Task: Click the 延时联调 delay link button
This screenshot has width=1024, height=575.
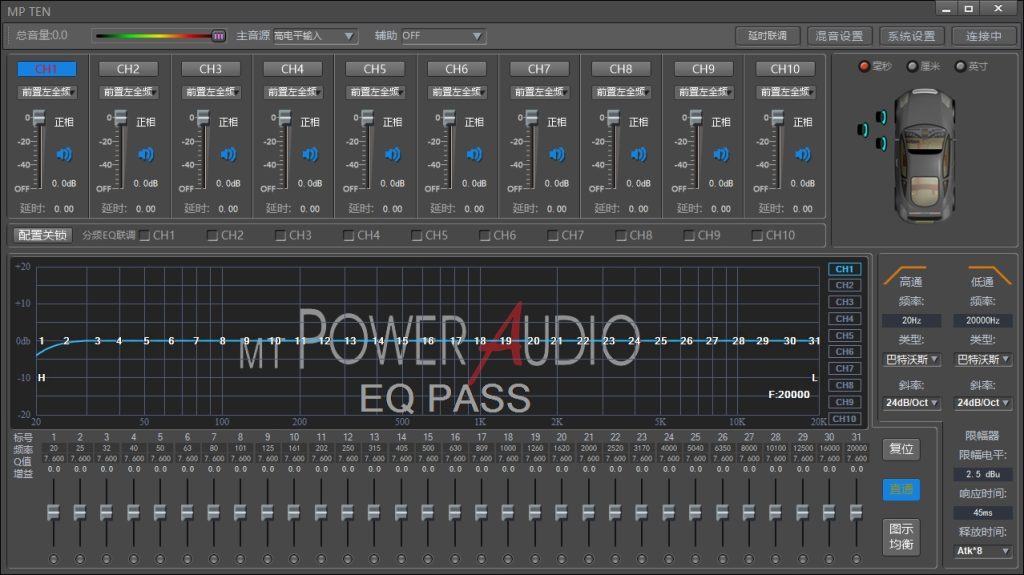Action: click(767, 36)
